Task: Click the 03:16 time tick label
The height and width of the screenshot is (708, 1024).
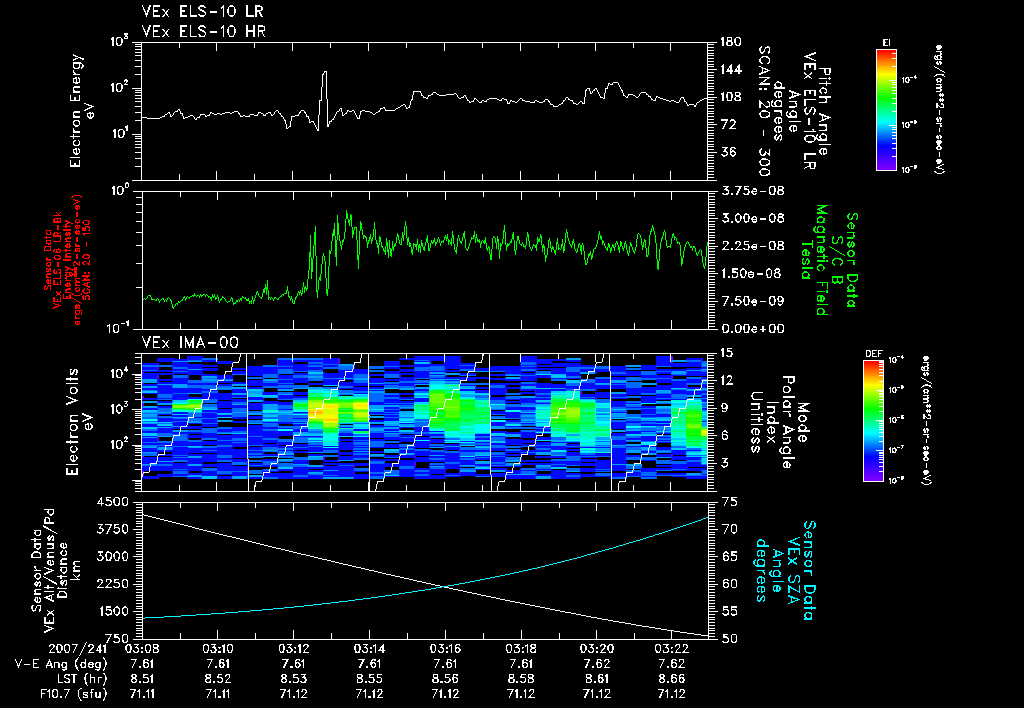Action: 445,649
